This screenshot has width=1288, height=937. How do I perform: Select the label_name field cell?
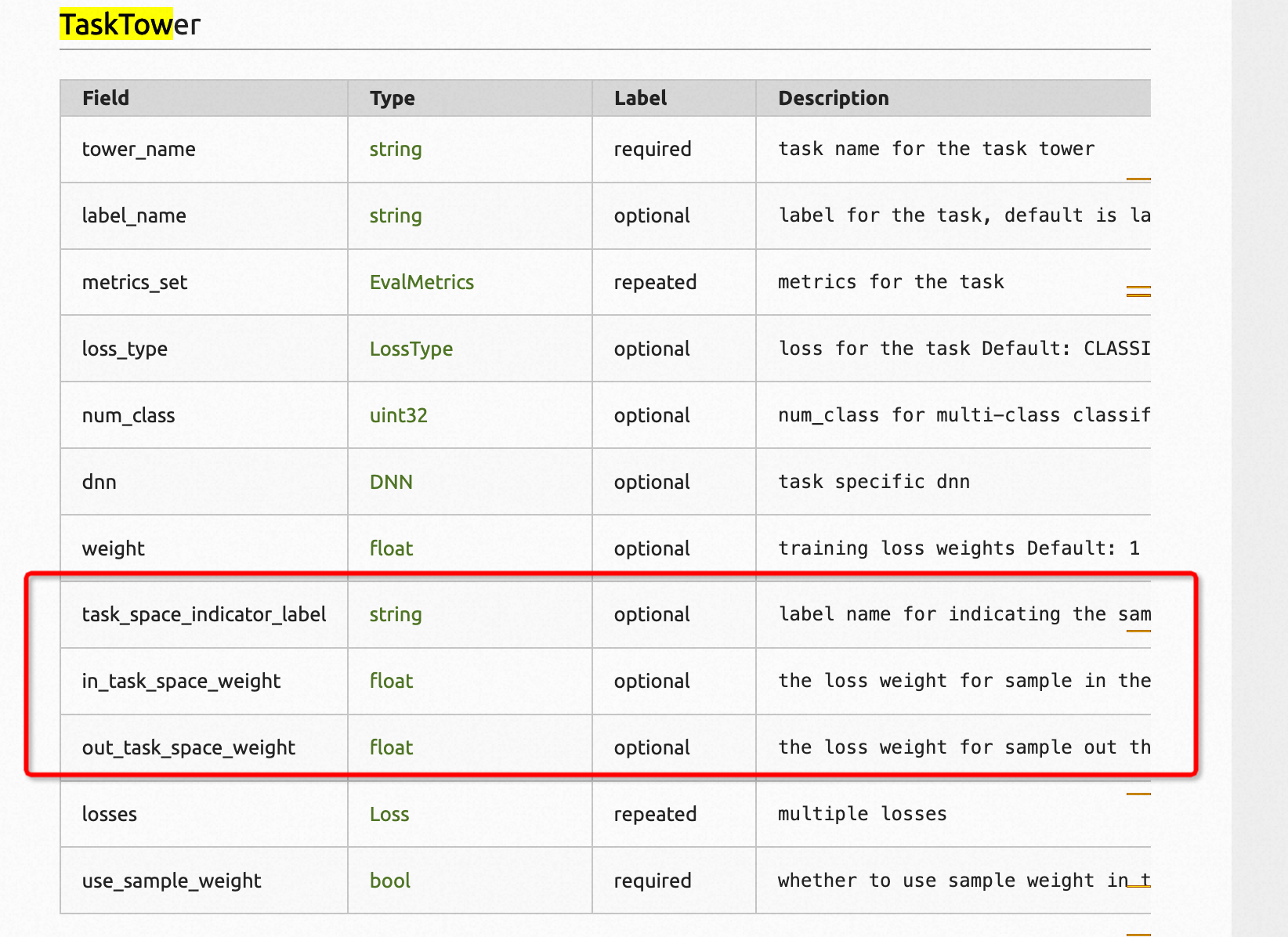(204, 216)
